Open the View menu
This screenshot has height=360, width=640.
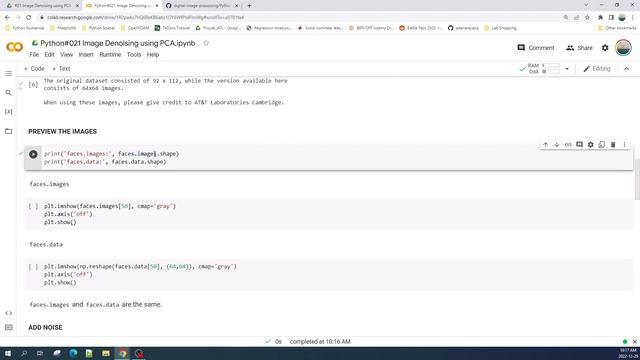point(66,54)
